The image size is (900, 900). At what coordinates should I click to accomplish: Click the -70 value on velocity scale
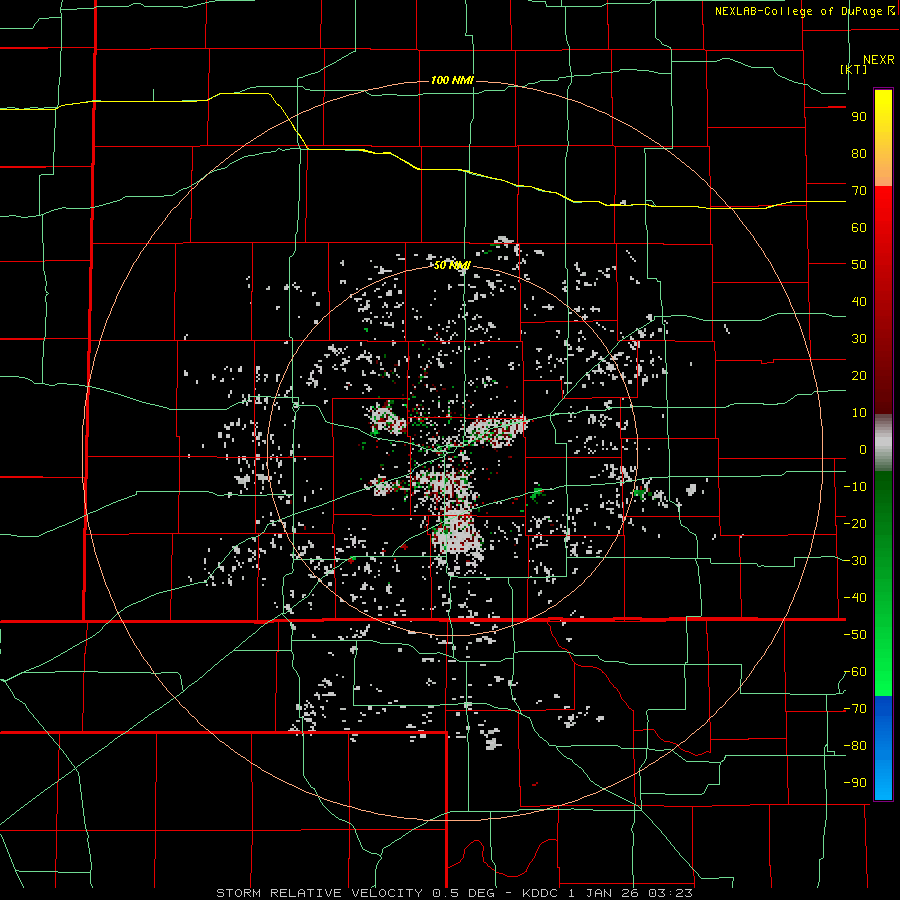pyautogui.click(x=855, y=709)
